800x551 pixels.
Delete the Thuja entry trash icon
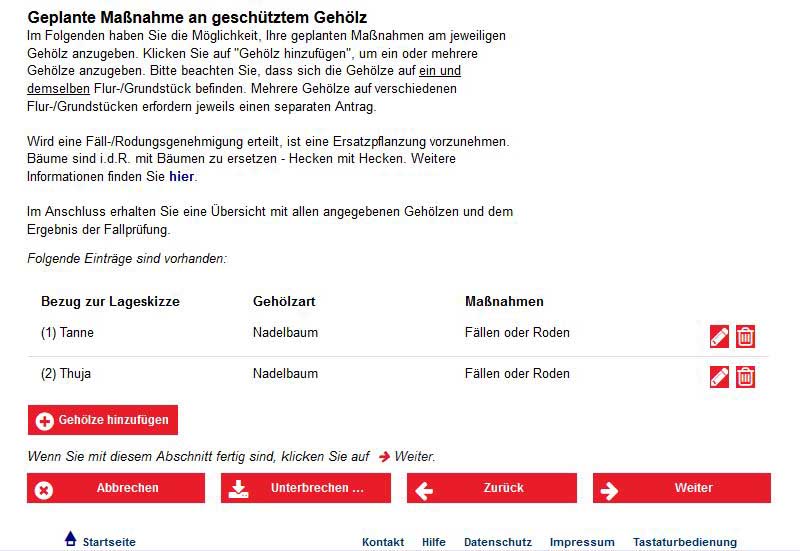coord(745,377)
